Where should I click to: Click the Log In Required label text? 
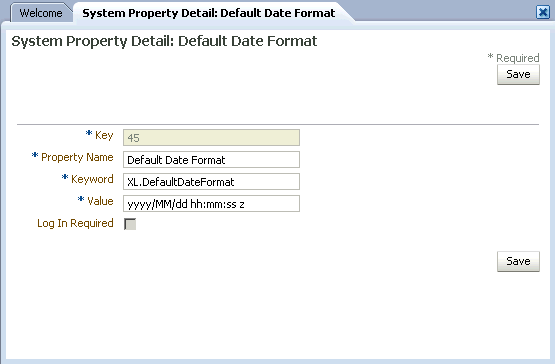(x=75, y=223)
